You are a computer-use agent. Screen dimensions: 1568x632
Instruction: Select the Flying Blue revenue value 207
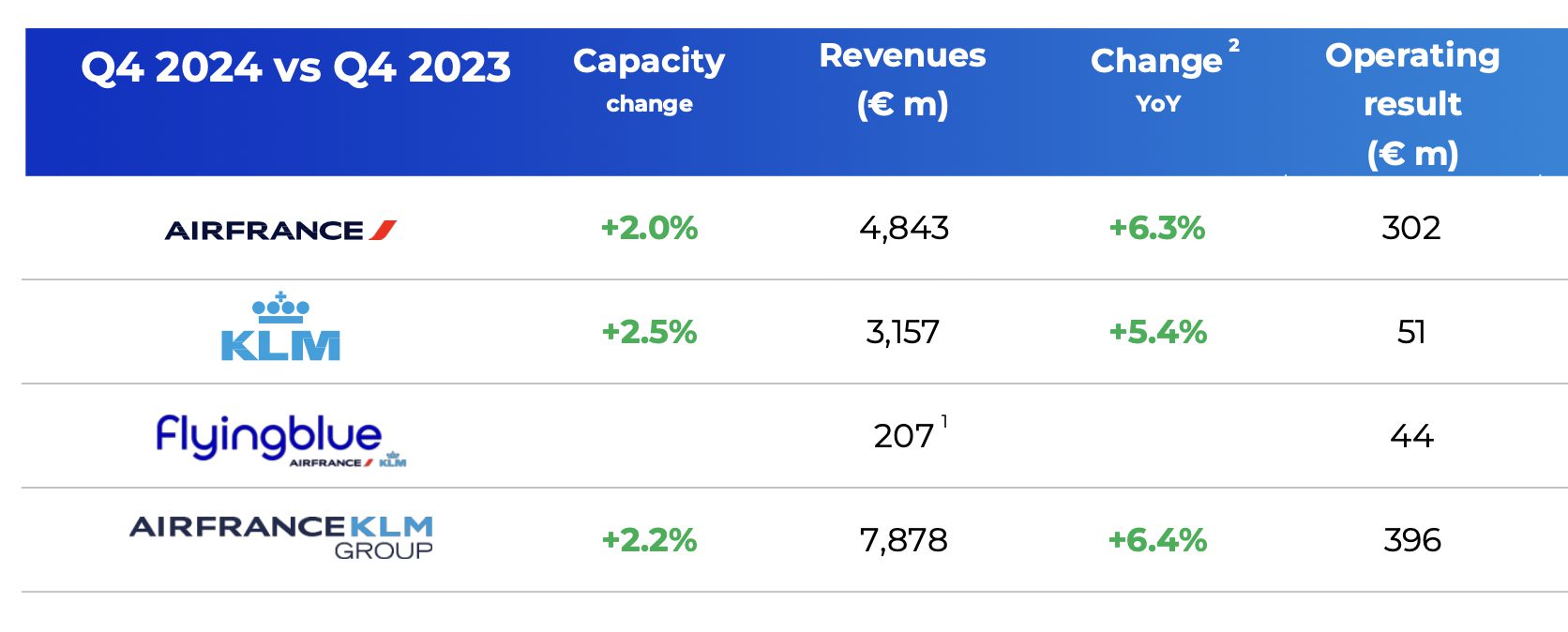click(x=903, y=436)
